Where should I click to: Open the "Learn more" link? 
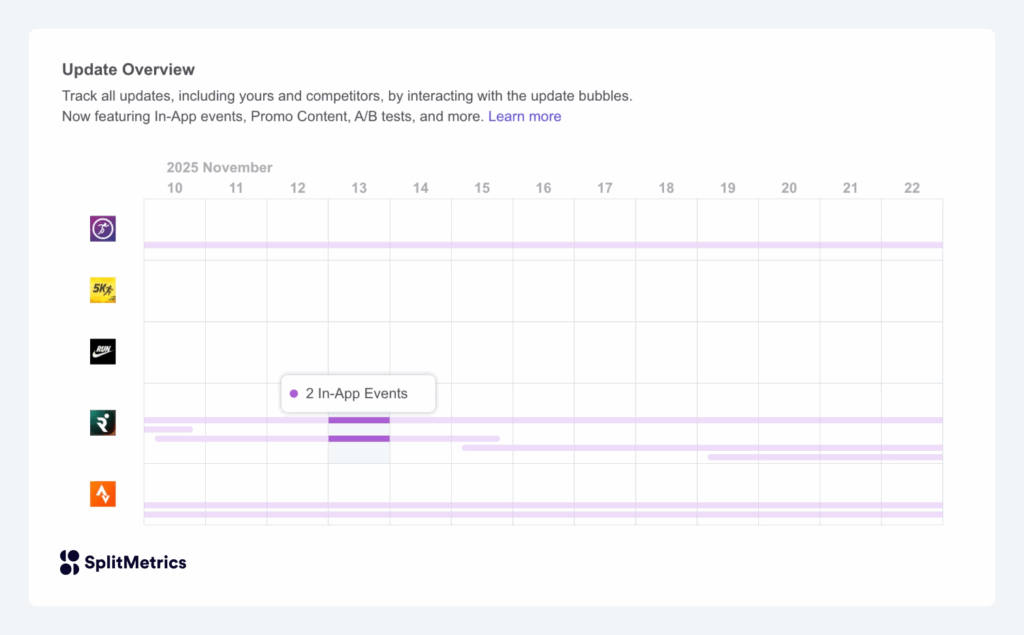524,116
